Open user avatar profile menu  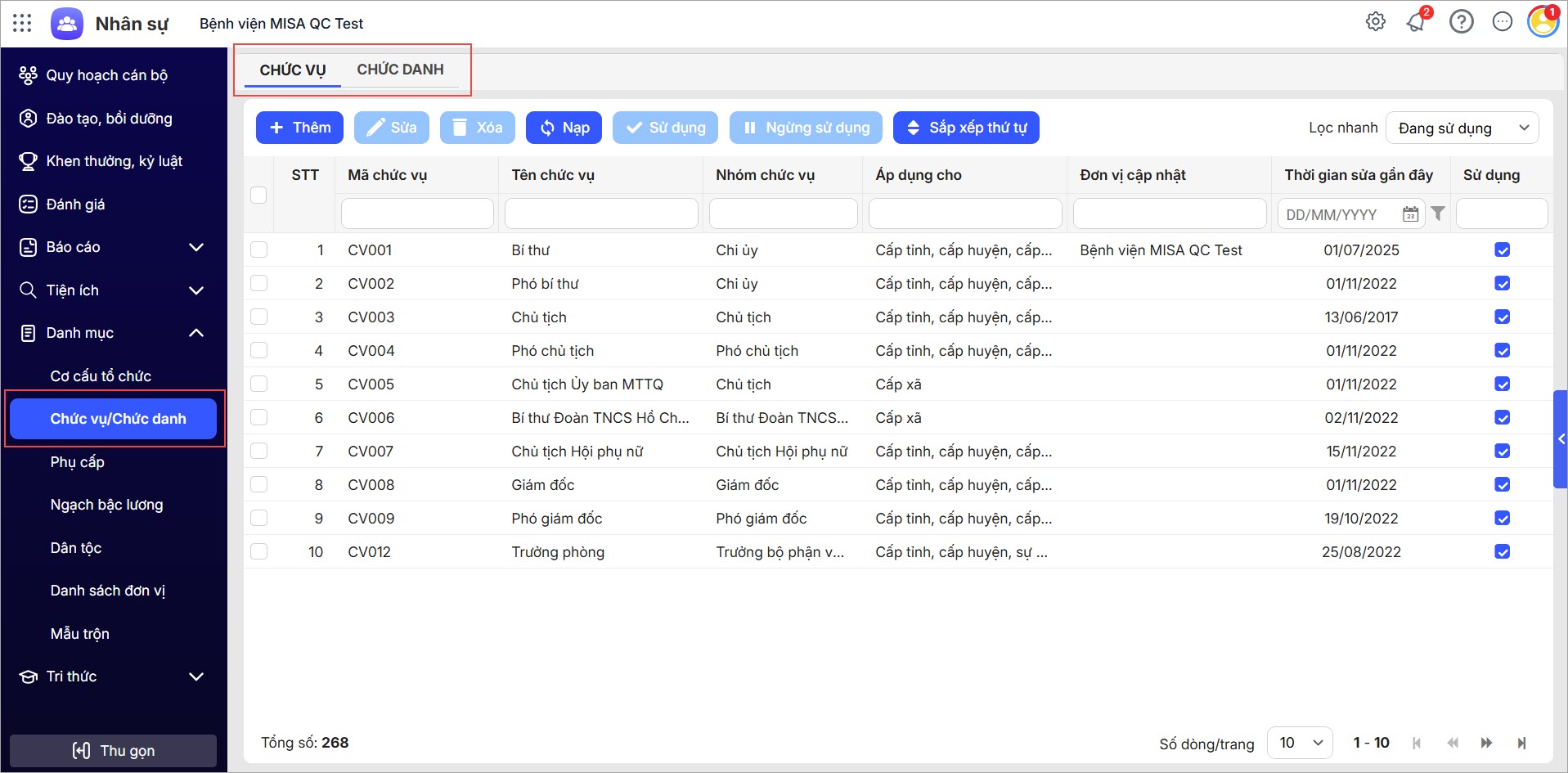[x=1543, y=22]
